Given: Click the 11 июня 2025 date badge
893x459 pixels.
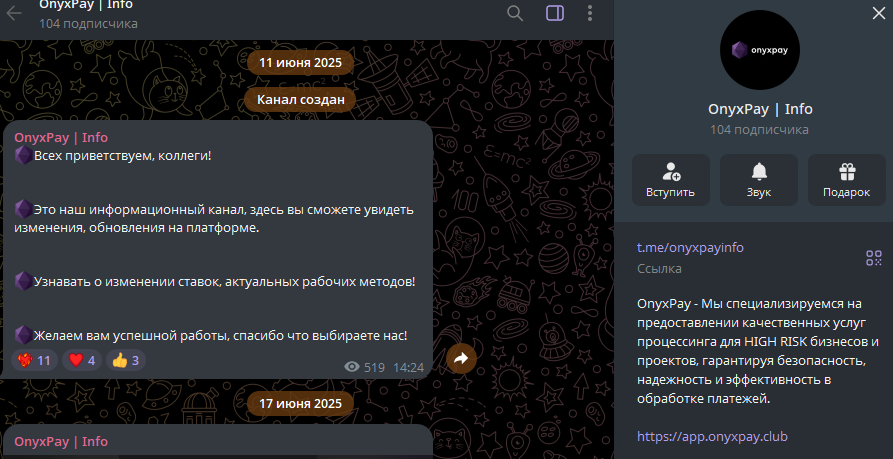Looking at the screenshot, I should point(300,63).
